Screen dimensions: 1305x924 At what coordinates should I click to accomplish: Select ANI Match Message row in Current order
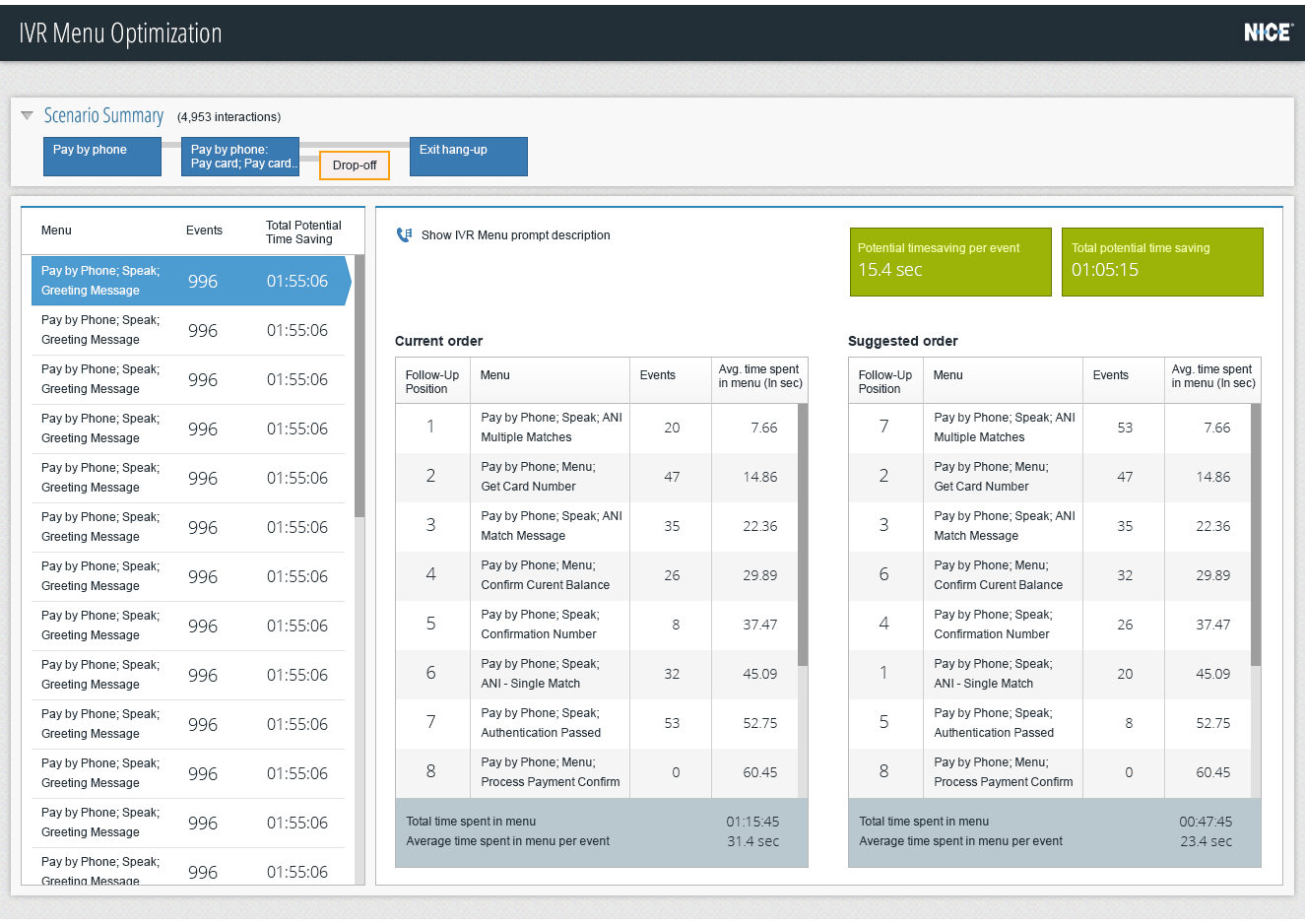tap(597, 527)
